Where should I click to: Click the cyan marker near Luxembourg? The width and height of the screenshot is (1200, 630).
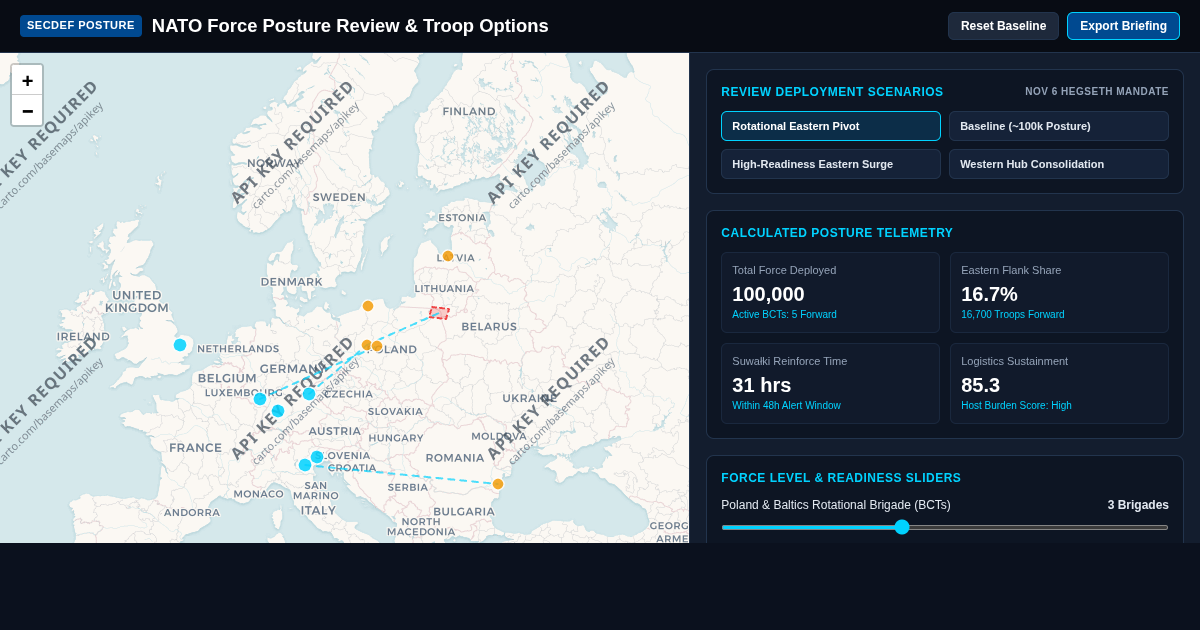coord(260,399)
